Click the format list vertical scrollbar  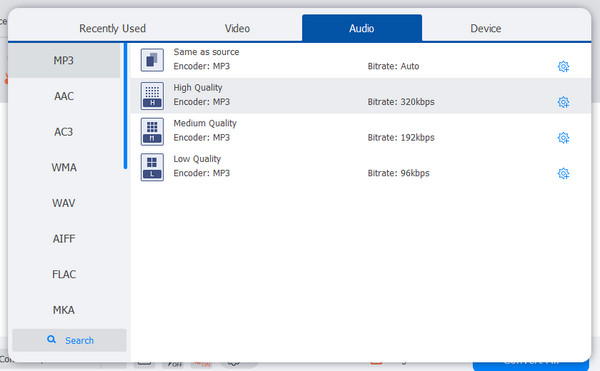125,106
